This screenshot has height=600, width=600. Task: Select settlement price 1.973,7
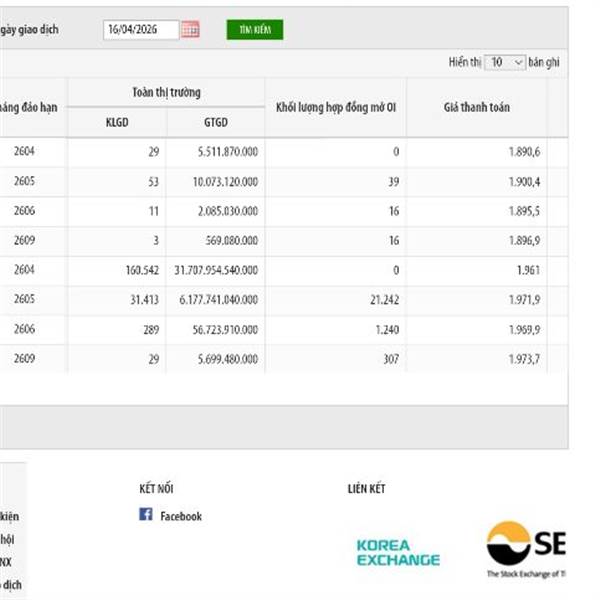[524, 359]
